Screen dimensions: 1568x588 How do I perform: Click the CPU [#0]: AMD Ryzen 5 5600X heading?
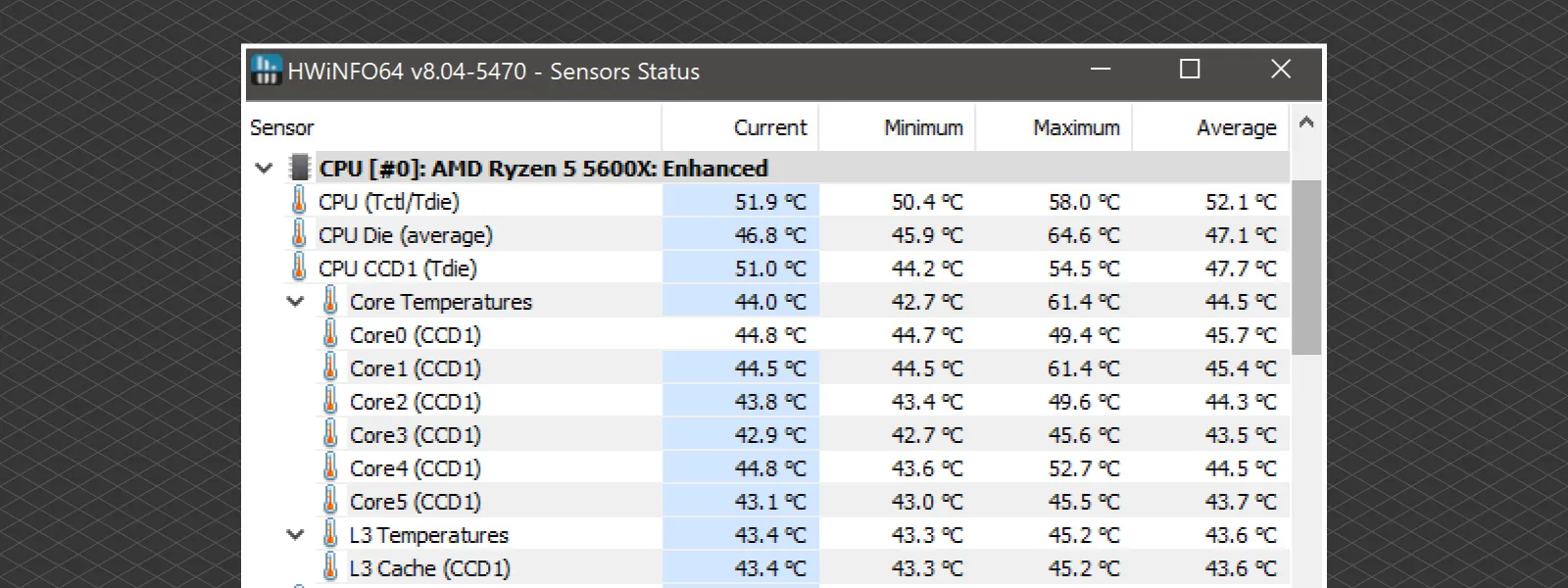pos(544,169)
